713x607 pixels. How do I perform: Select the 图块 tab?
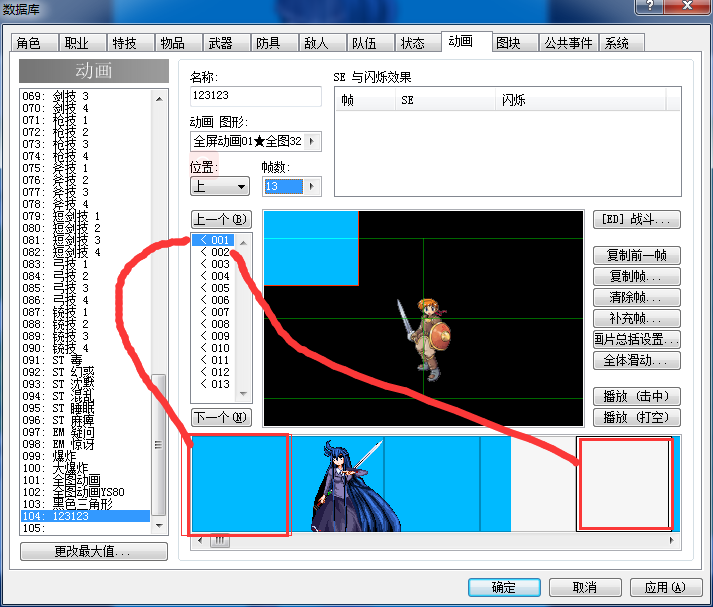pyautogui.click(x=515, y=43)
